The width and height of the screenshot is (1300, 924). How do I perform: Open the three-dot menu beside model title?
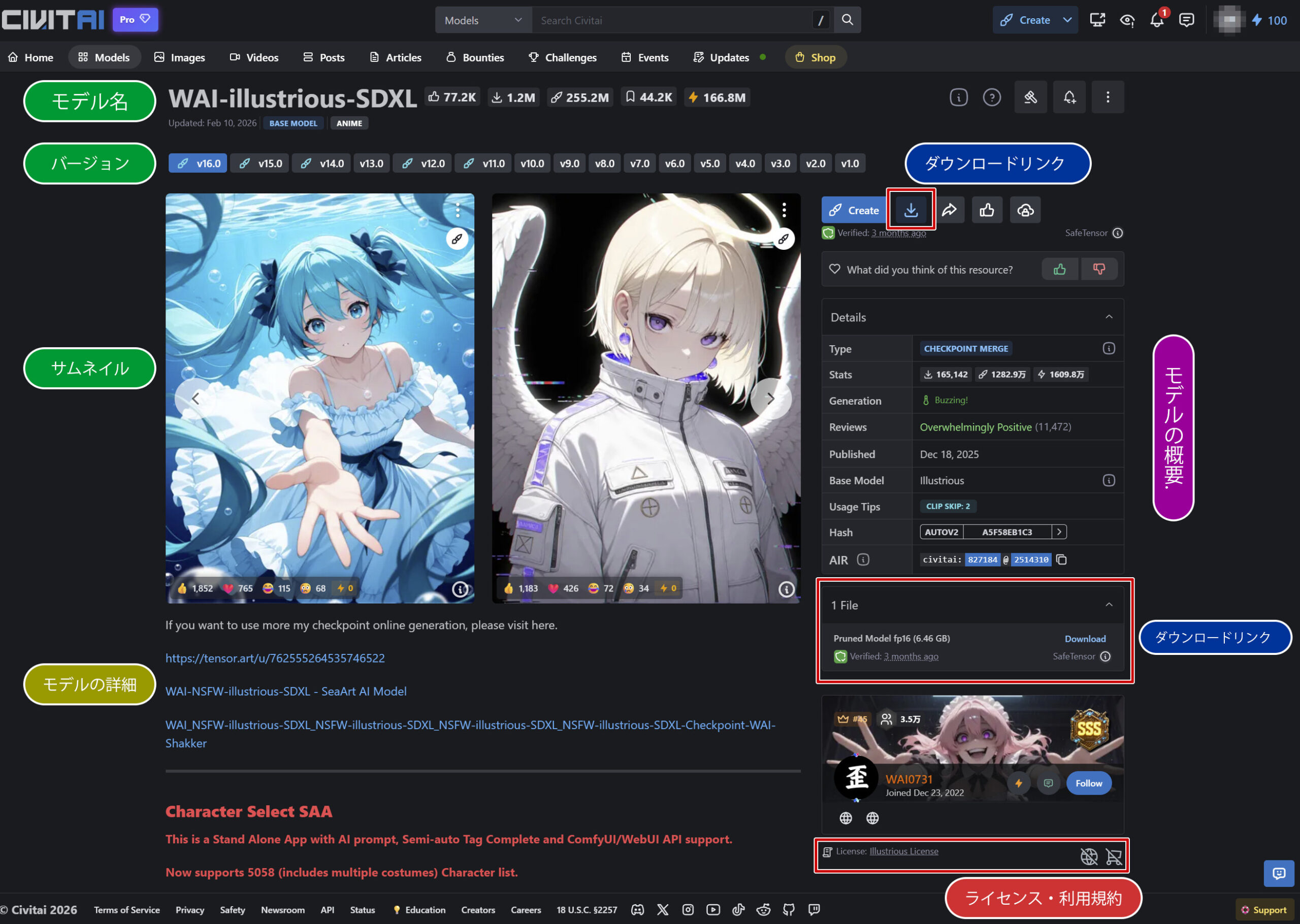[1107, 97]
